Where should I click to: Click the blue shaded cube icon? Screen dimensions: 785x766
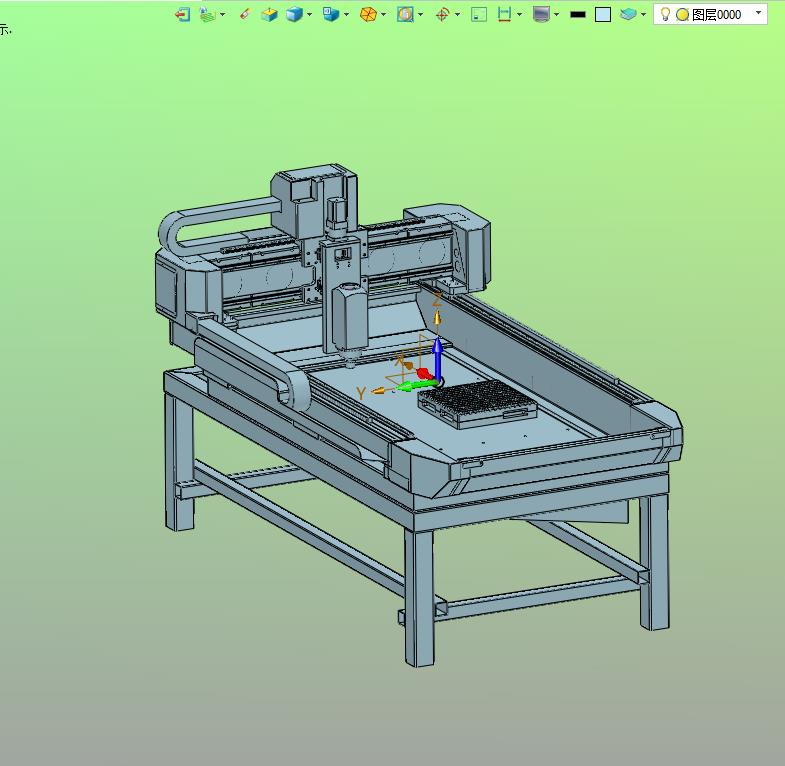click(294, 15)
